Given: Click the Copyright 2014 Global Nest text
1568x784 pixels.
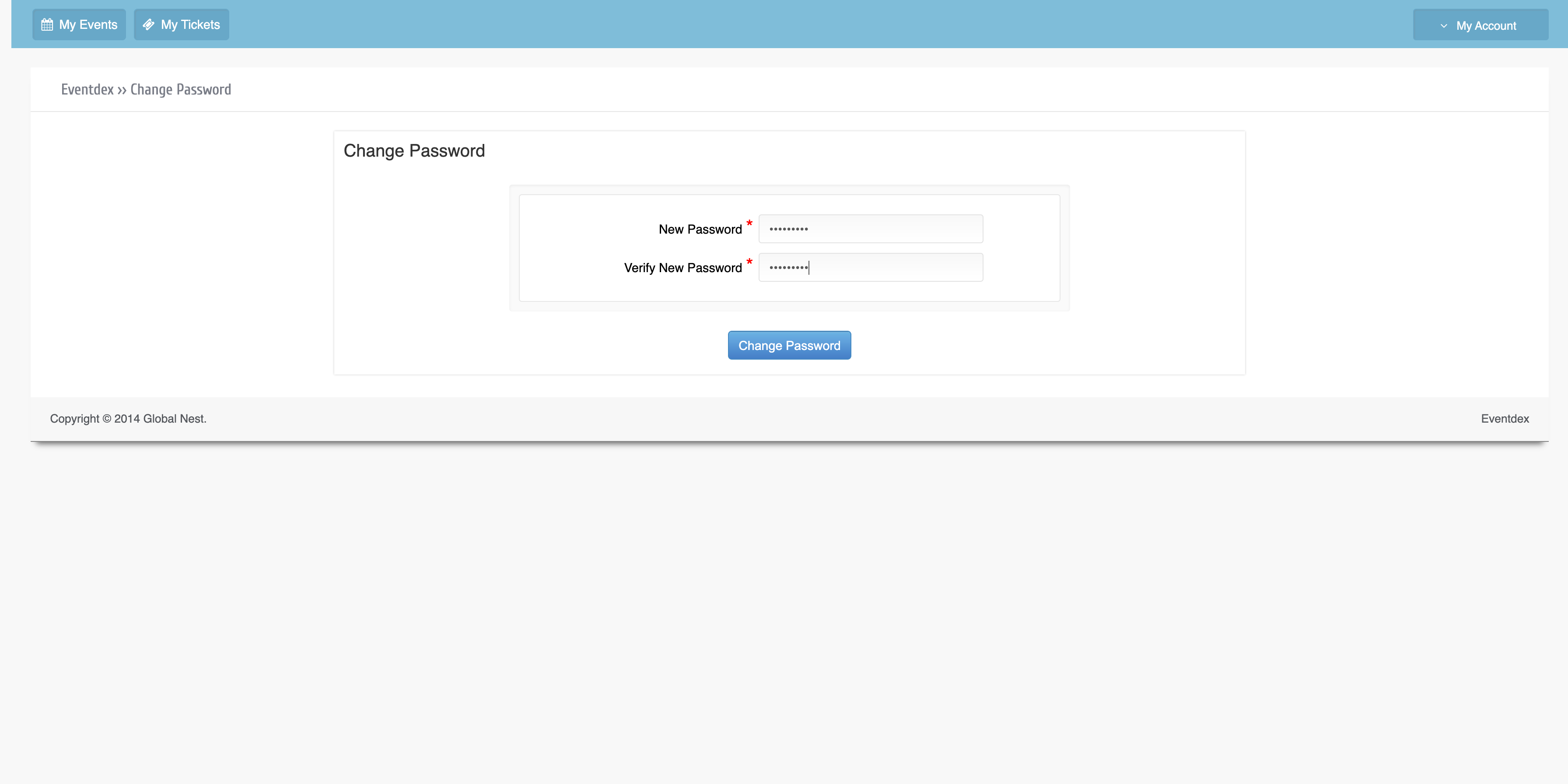Looking at the screenshot, I should (x=128, y=419).
